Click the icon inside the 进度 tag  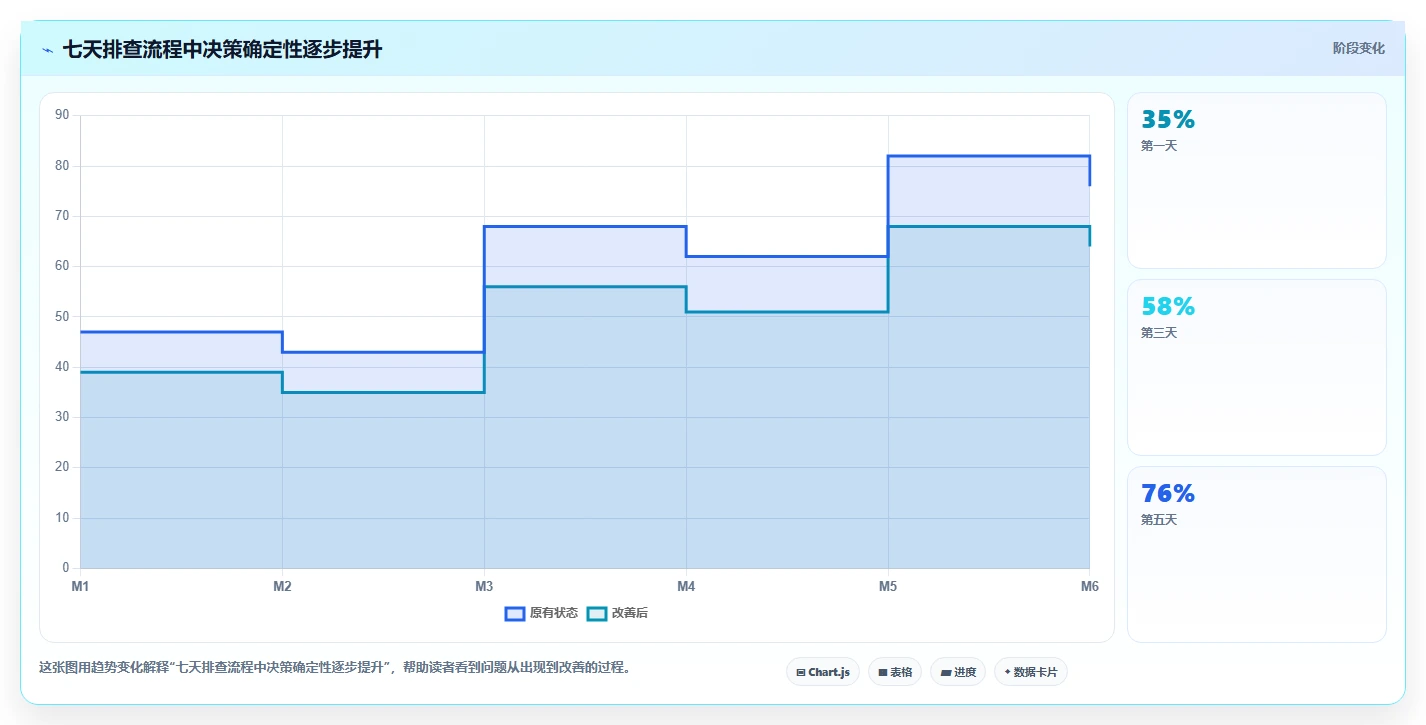pyautogui.click(x=946, y=672)
